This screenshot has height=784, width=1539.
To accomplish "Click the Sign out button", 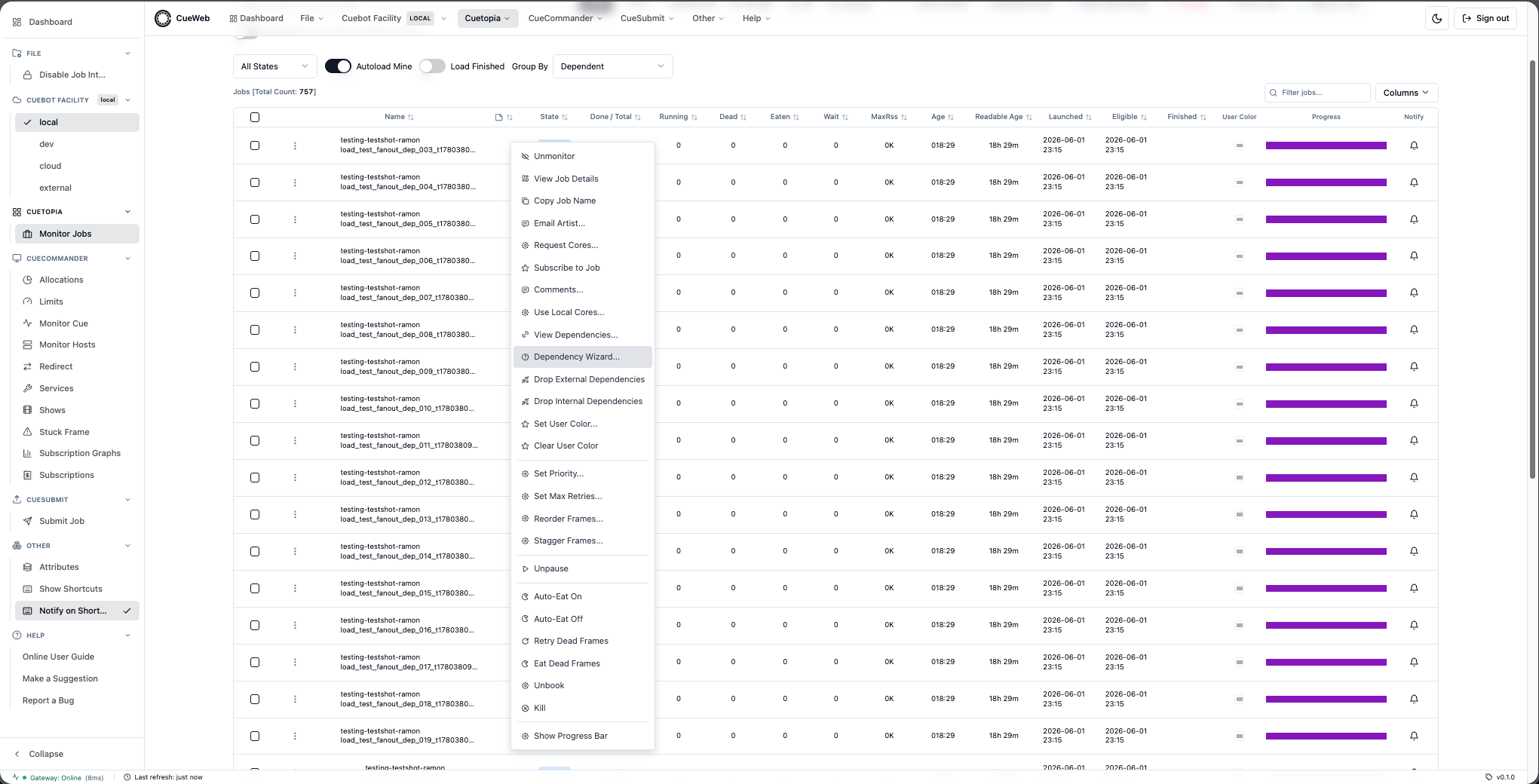I will (1485, 18).
